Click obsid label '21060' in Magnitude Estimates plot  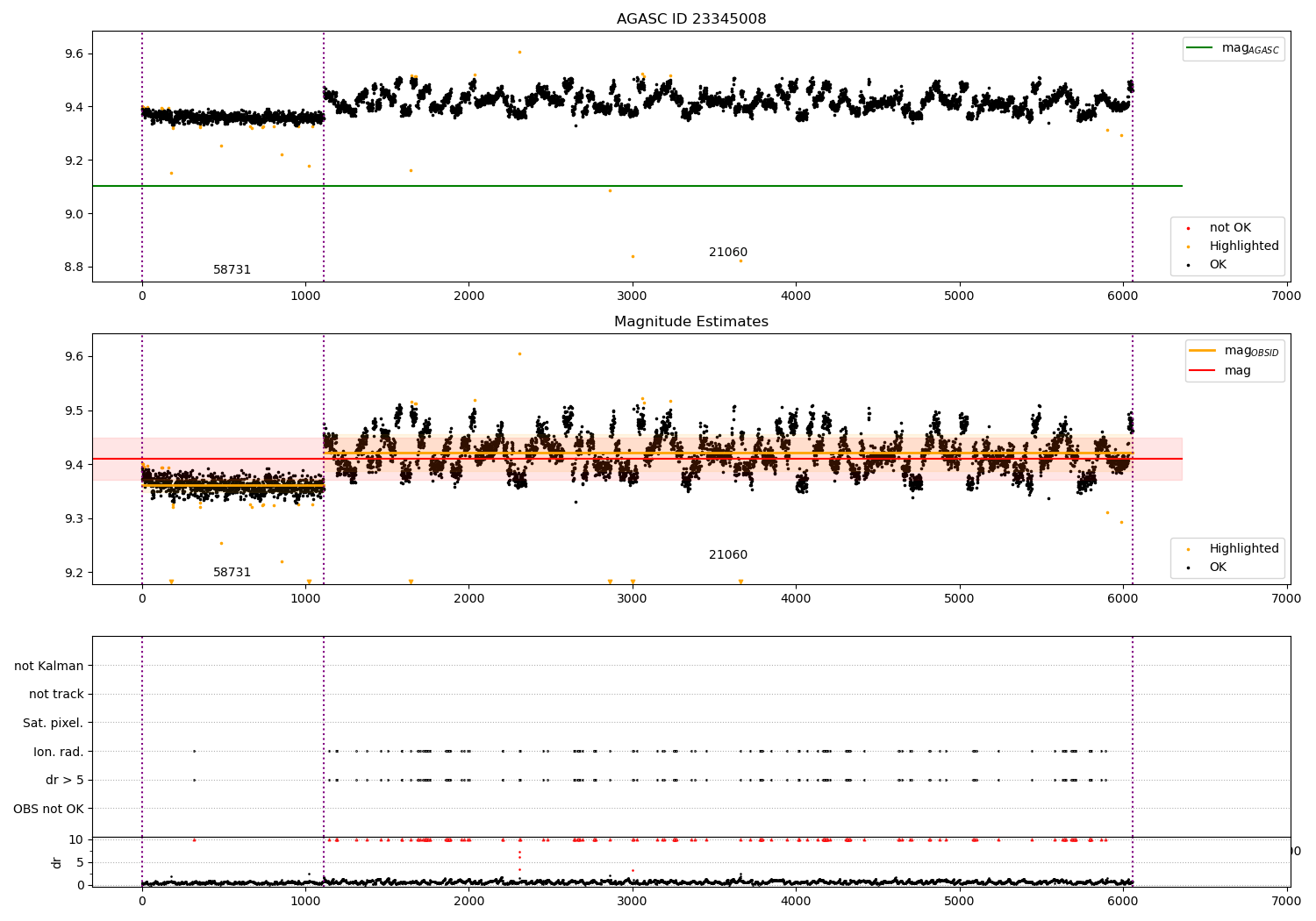coord(728,555)
